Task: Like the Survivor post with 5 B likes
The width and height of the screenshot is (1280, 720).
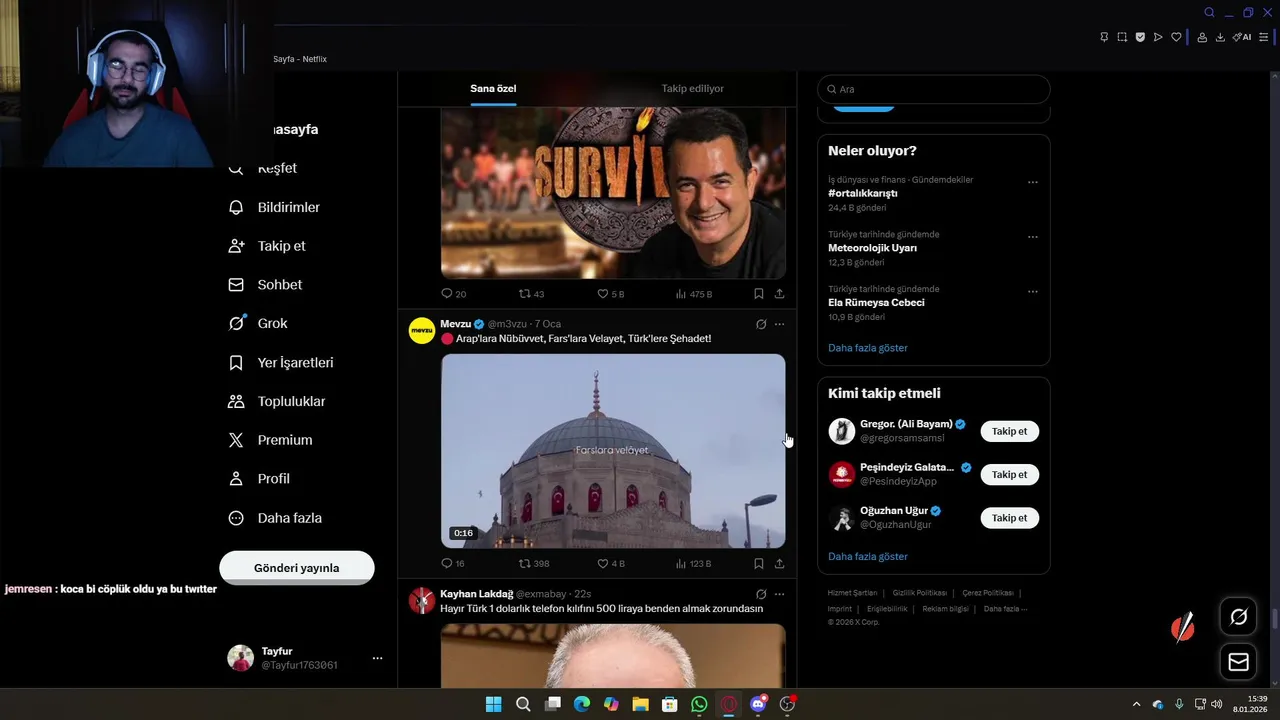Action: (611, 294)
